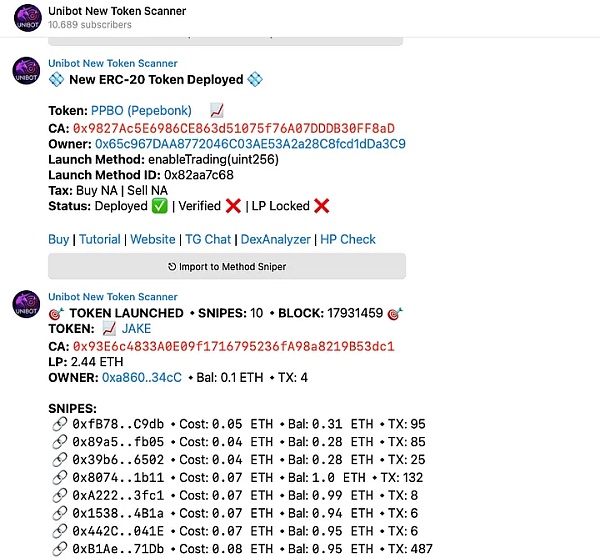Viewport: 600px width, 558px height.
Task: Open the owner address 0x65c967DAA… link
Action: (x=250, y=144)
